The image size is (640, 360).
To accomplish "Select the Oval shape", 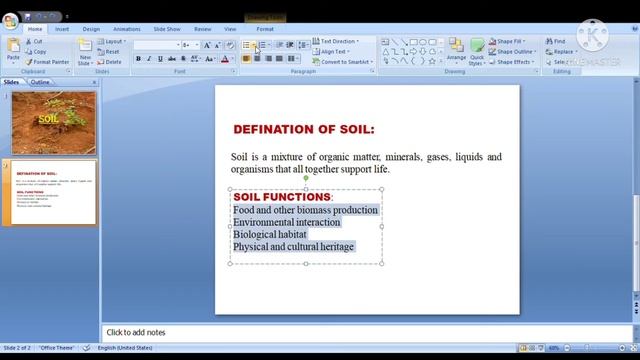I will [x=423, y=42].
